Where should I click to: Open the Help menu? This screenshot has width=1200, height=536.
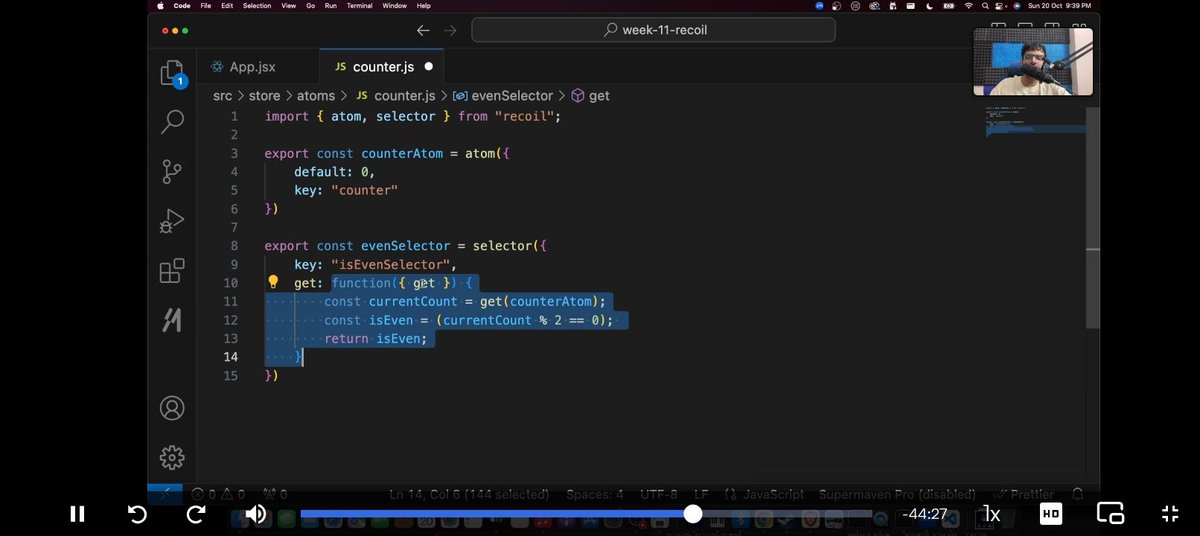(x=424, y=5)
